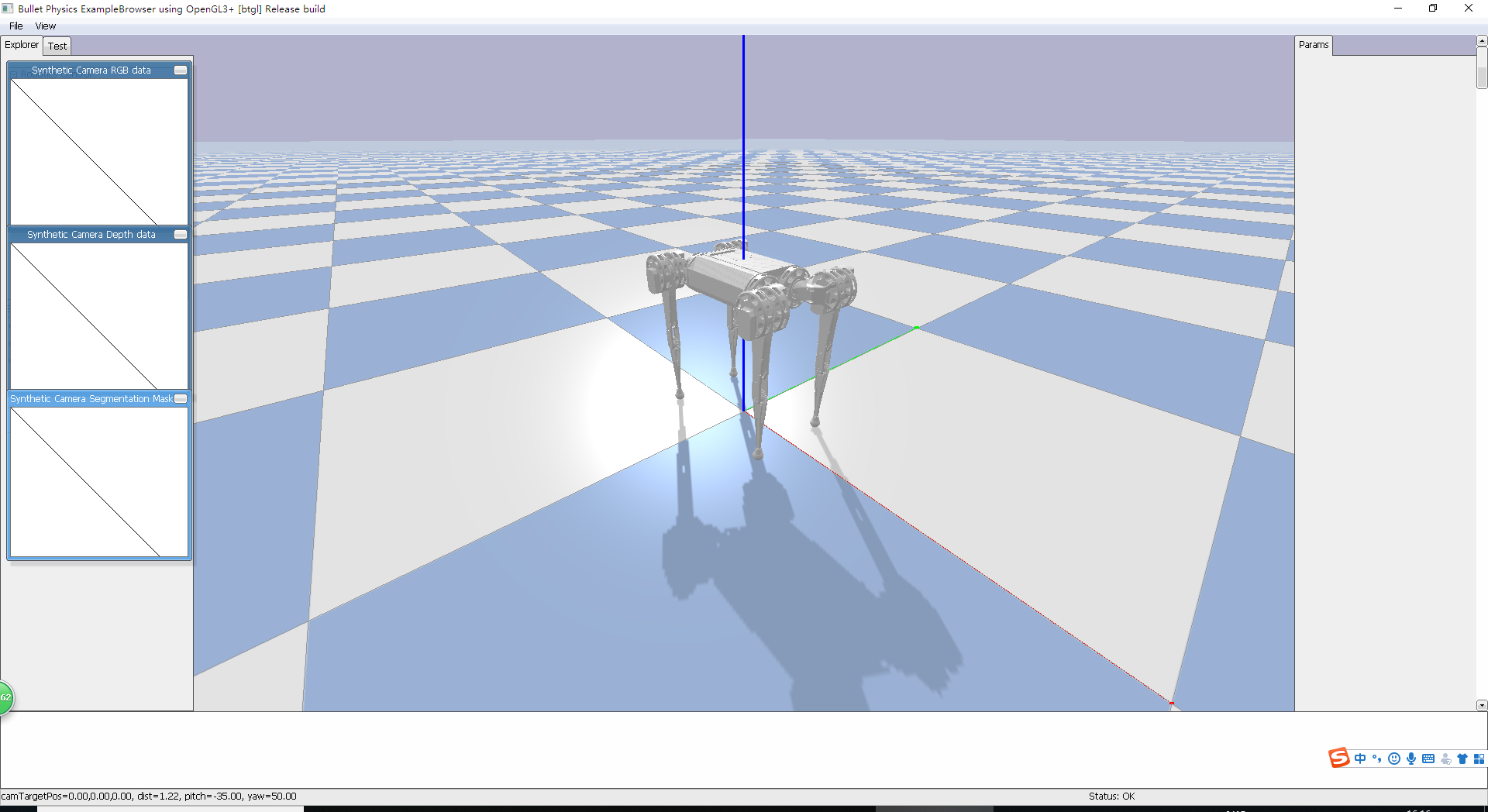
Task: Switch to the Explorer tab
Action: [x=22, y=45]
